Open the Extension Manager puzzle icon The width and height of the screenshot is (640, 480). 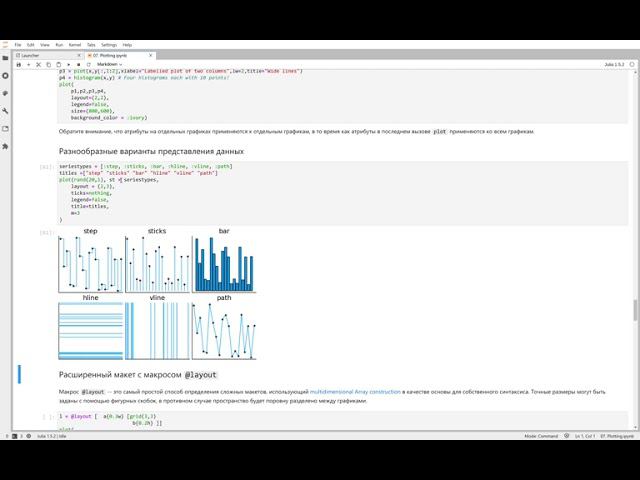[x=5, y=146]
